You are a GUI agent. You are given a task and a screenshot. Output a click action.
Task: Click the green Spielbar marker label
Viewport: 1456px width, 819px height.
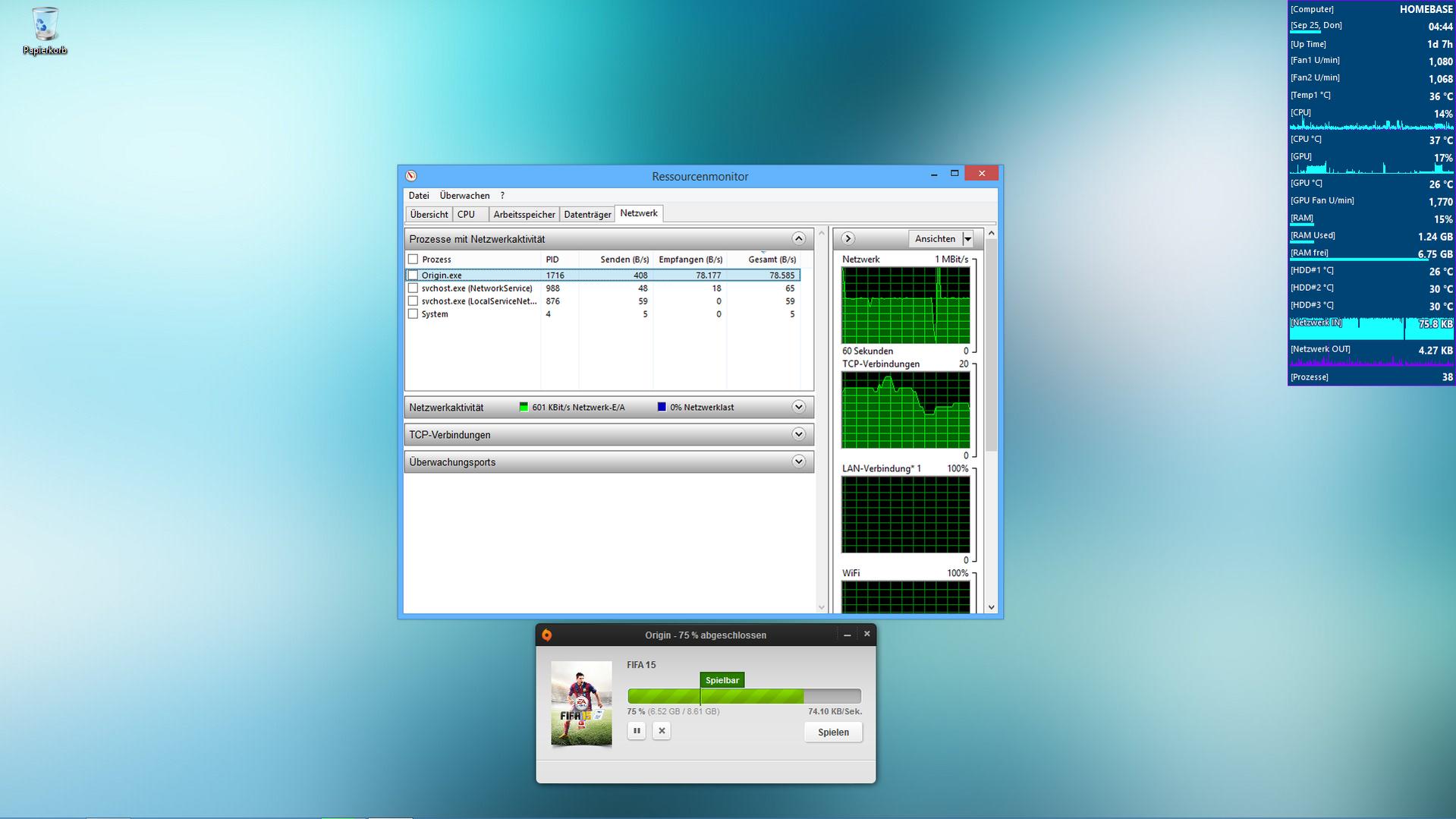pyautogui.click(x=722, y=680)
